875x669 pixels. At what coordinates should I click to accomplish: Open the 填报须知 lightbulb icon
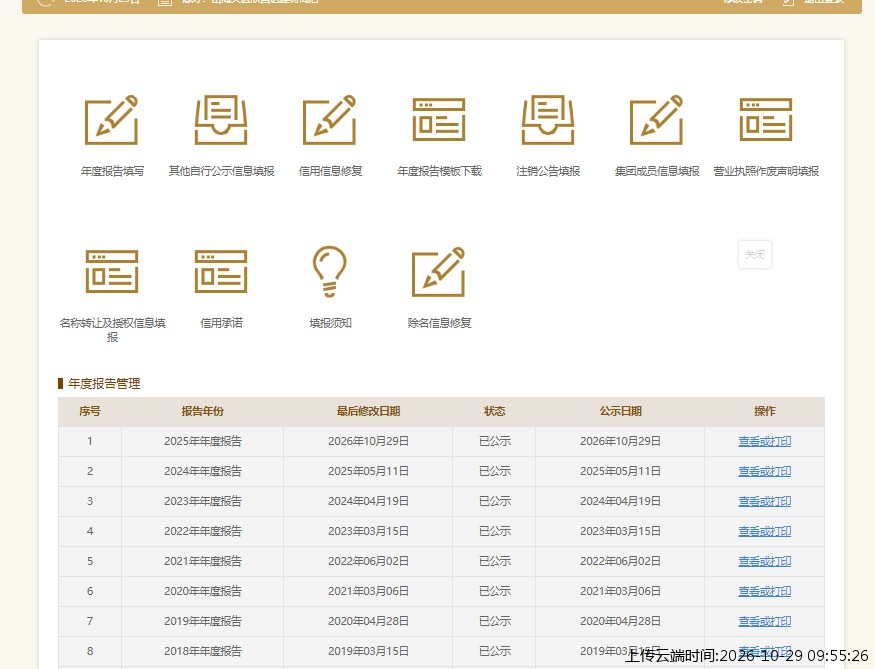[x=330, y=272]
